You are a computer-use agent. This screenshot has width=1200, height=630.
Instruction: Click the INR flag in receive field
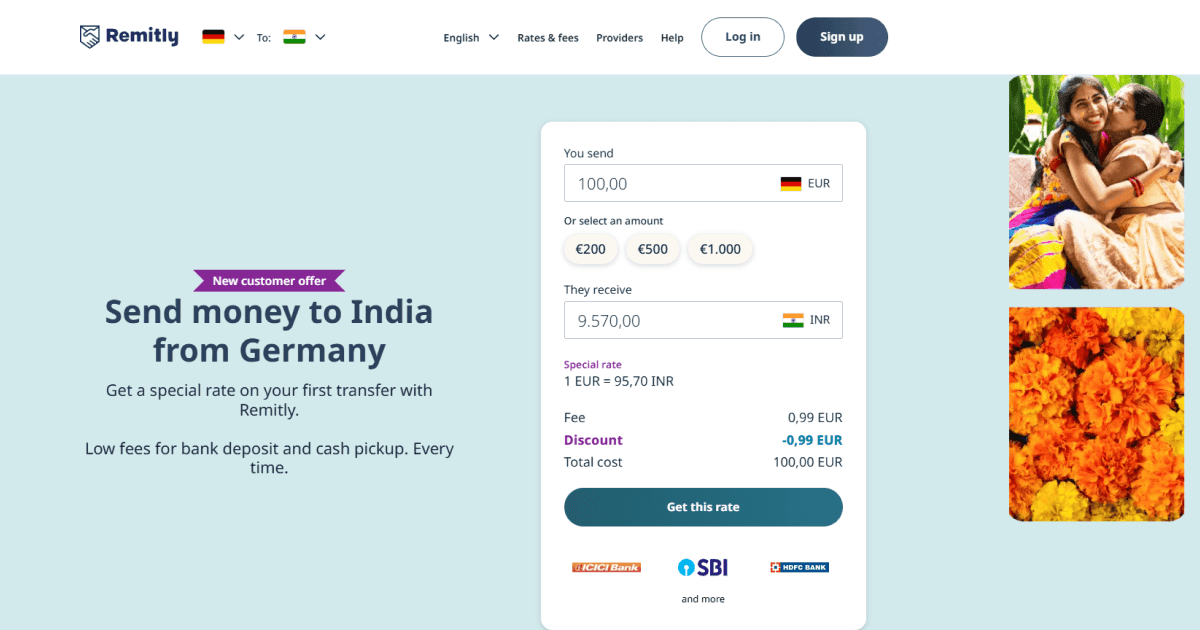coord(793,320)
